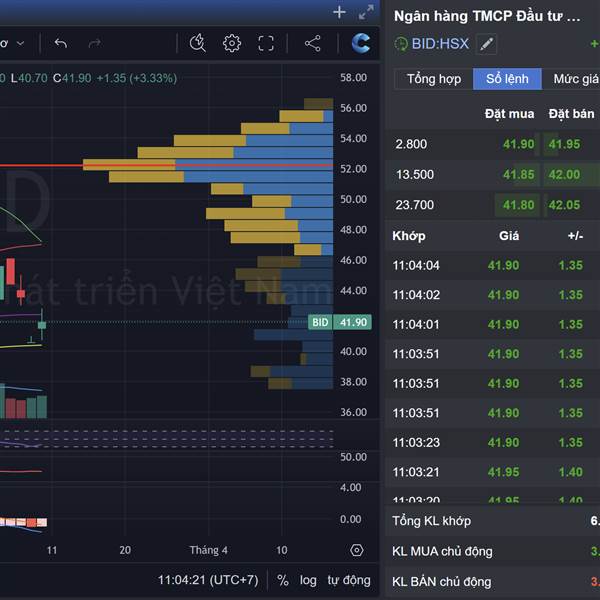Image resolution: width=600 pixels, height=600 pixels.
Task: Click the redo arrow in chart toolbar
Action: (x=95, y=43)
